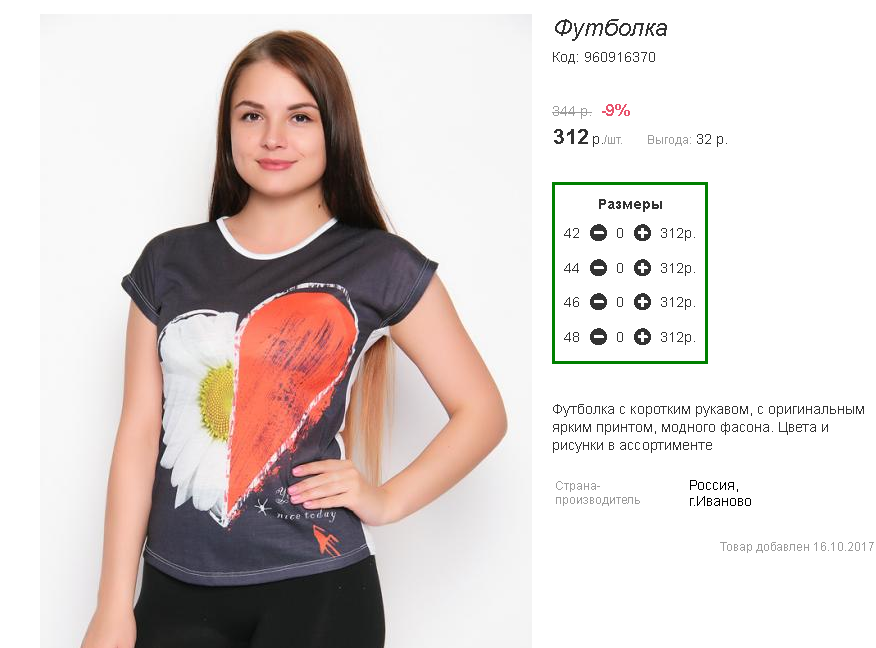The image size is (876, 648).
Task: Decrease quantity for size 48
Action: (x=598, y=337)
